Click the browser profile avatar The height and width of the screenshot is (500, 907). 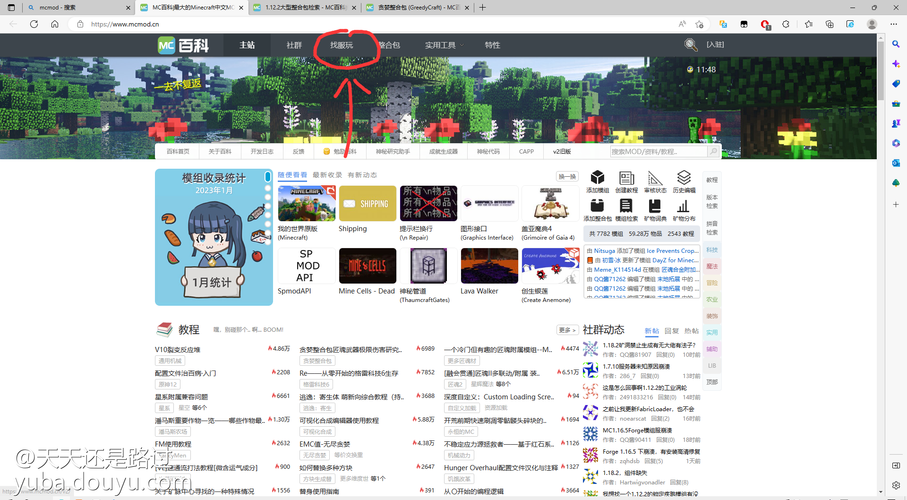point(872,24)
